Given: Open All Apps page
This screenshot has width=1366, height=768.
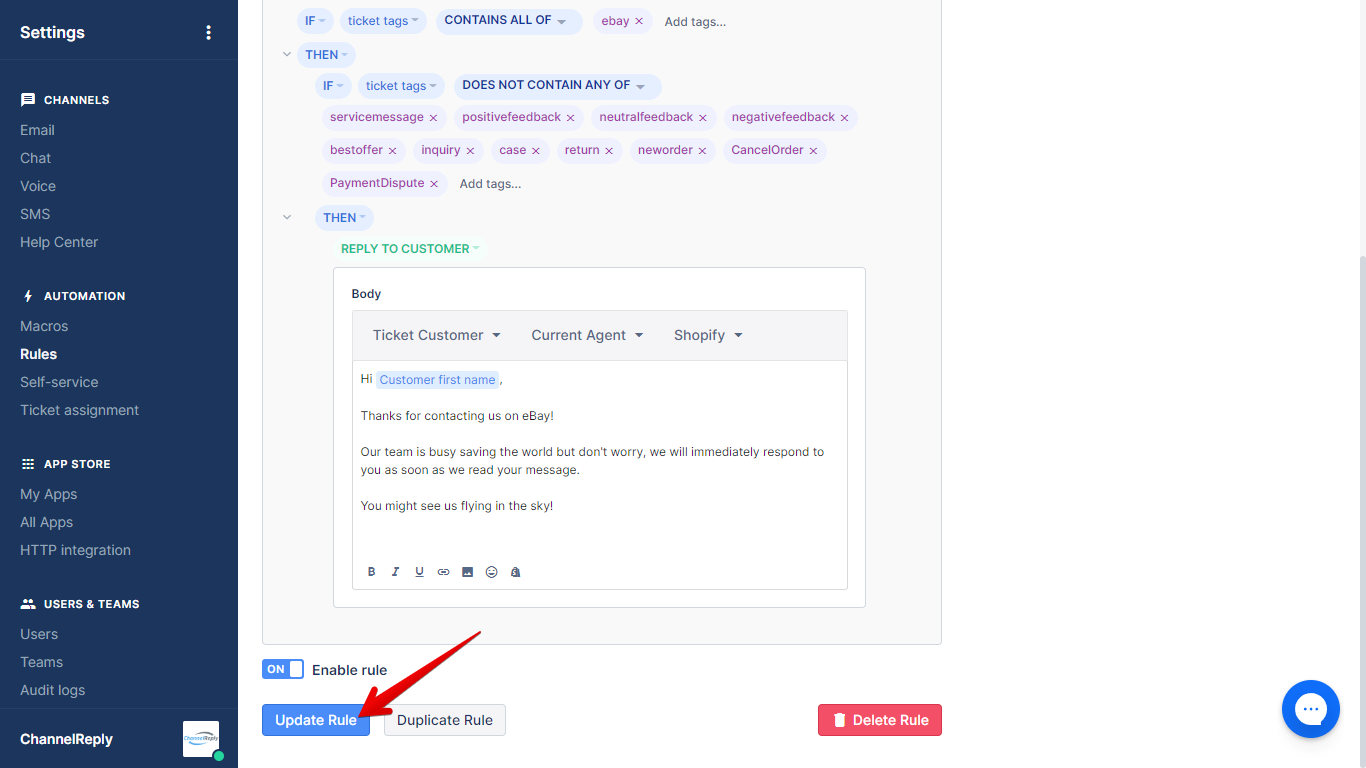Looking at the screenshot, I should (46, 522).
